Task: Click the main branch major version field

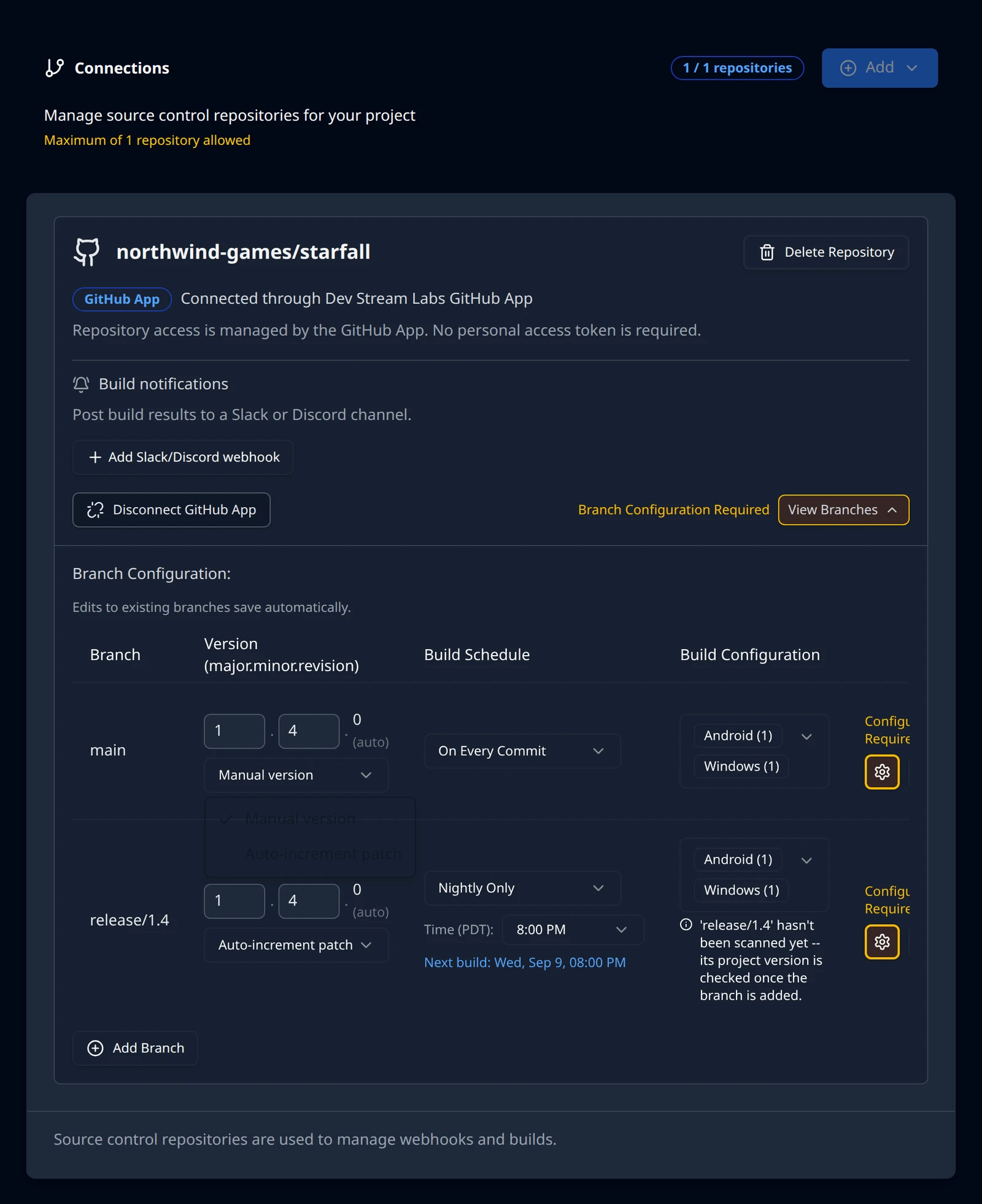Action: 234,731
